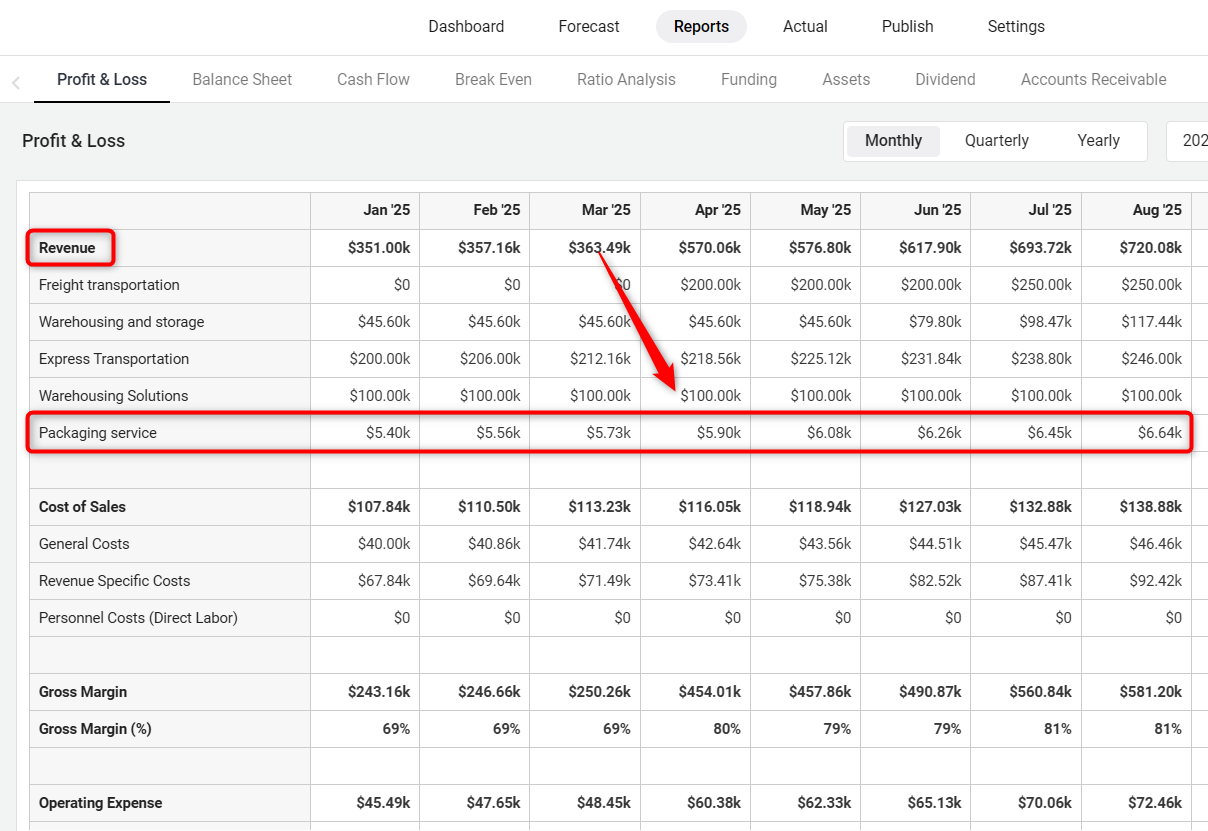The image size is (1208, 831).
Task: Switch view to Yearly
Action: (x=1098, y=141)
